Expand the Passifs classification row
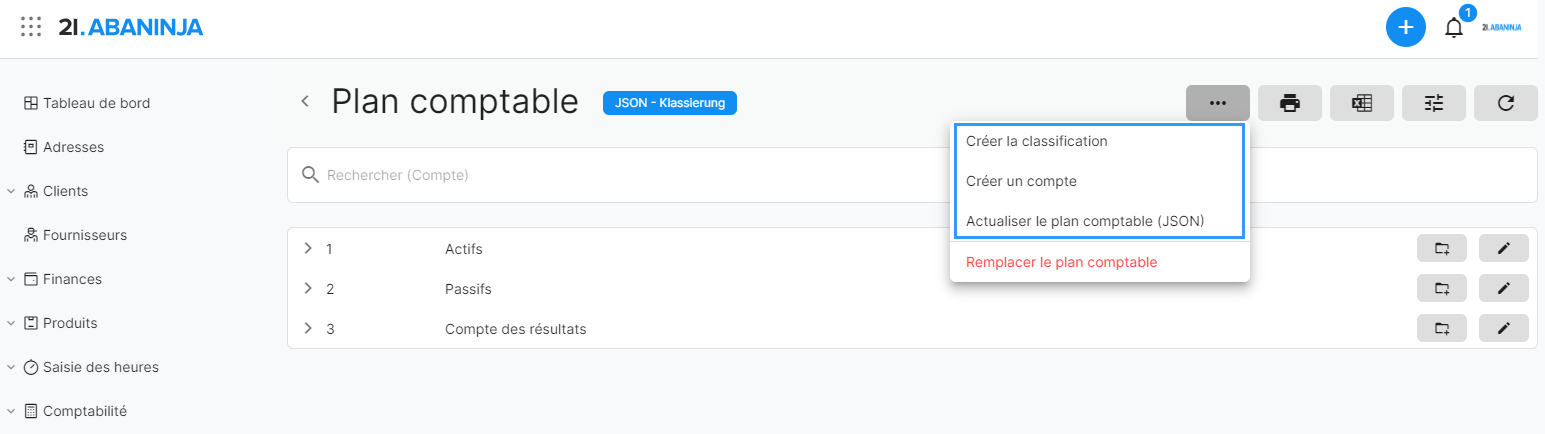 [308, 288]
